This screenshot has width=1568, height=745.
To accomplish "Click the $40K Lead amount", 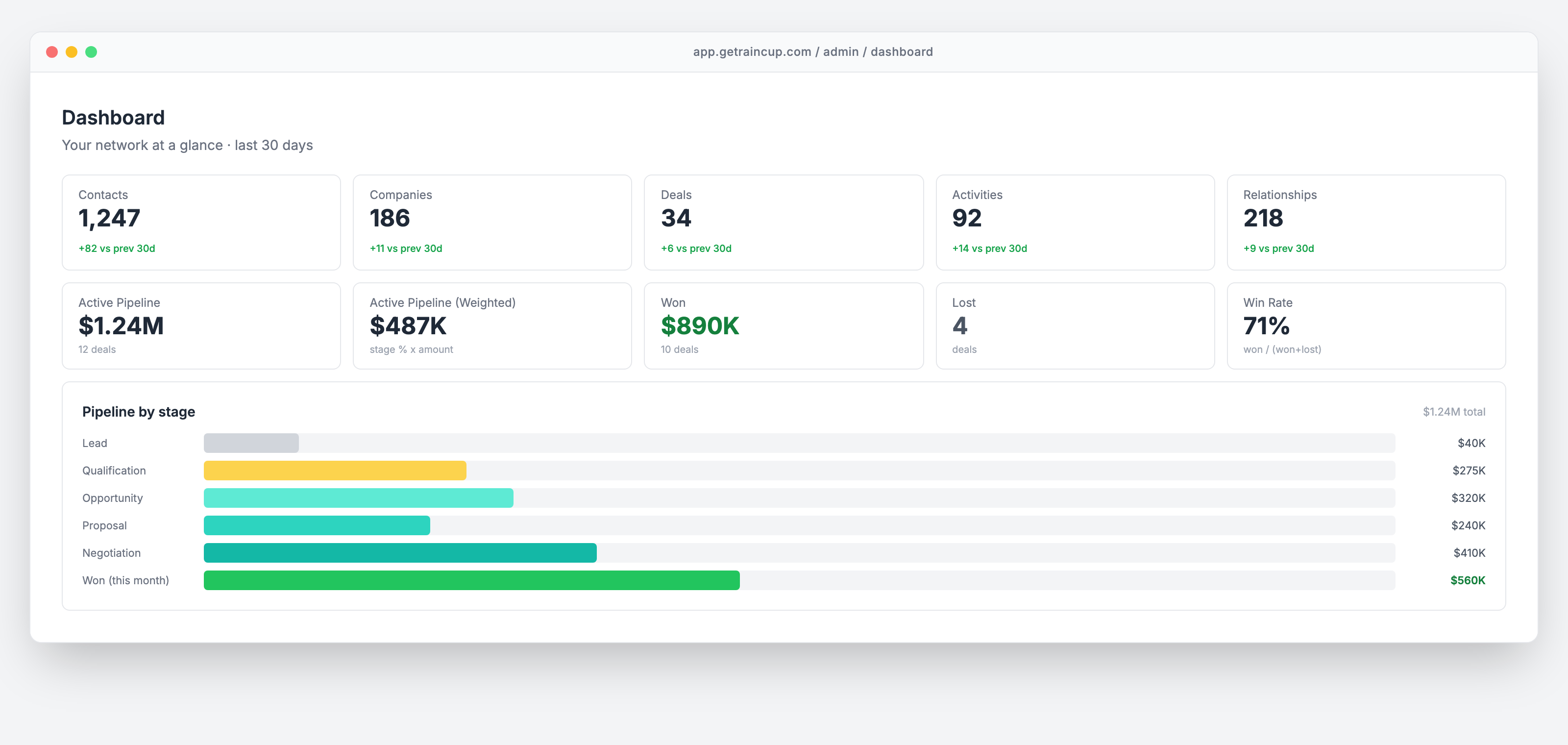I will click(x=1471, y=443).
